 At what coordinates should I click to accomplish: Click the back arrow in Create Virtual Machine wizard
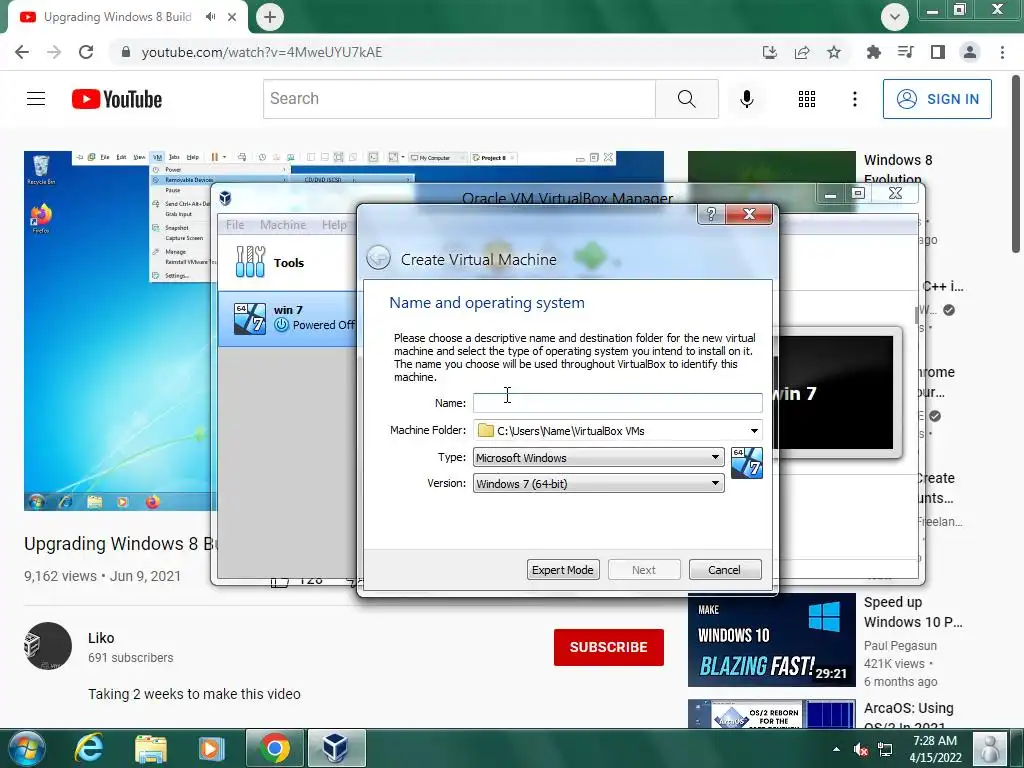click(378, 258)
